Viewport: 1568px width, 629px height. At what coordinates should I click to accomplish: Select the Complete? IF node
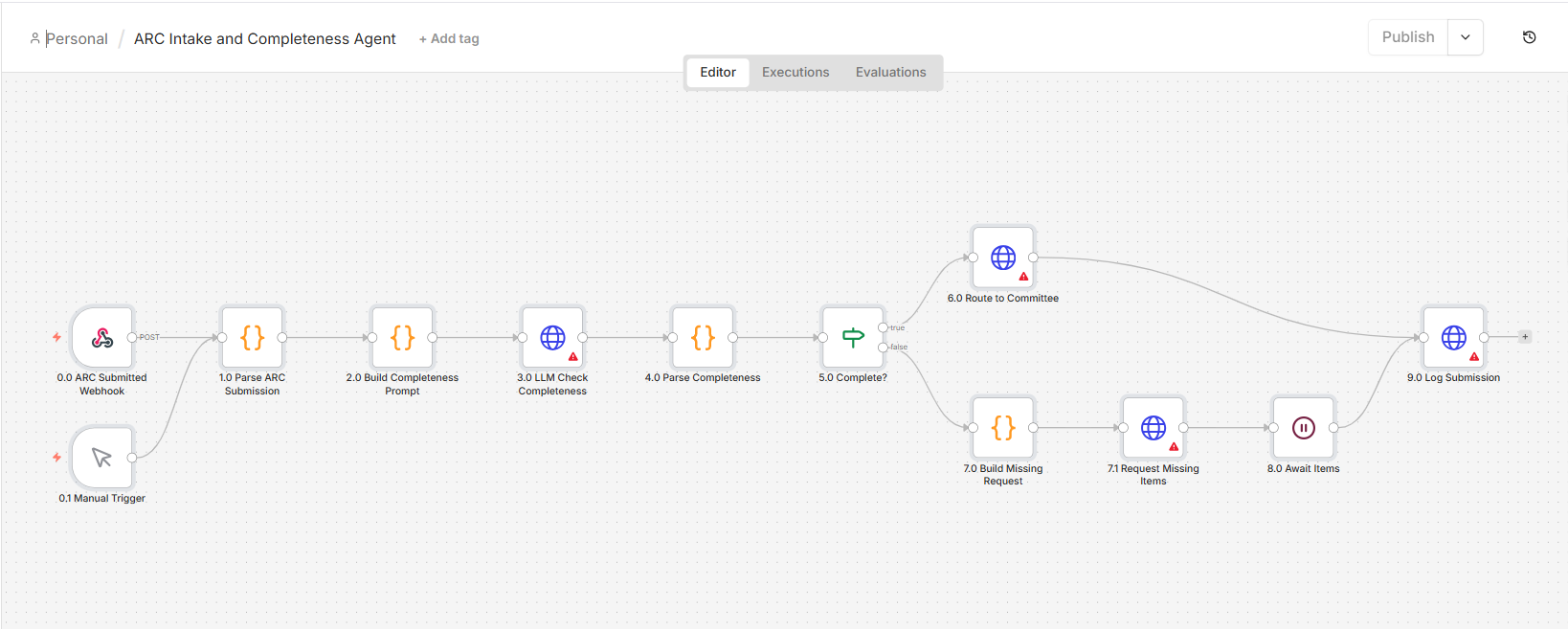(x=853, y=337)
